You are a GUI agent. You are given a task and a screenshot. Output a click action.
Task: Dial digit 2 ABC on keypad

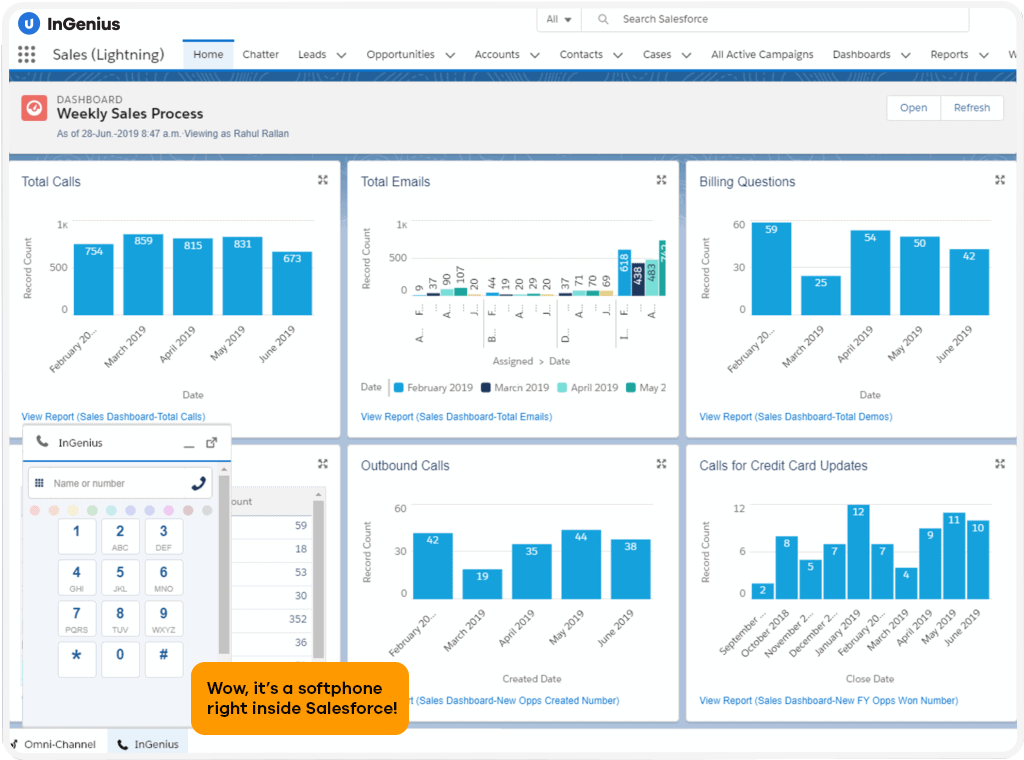coord(120,537)
